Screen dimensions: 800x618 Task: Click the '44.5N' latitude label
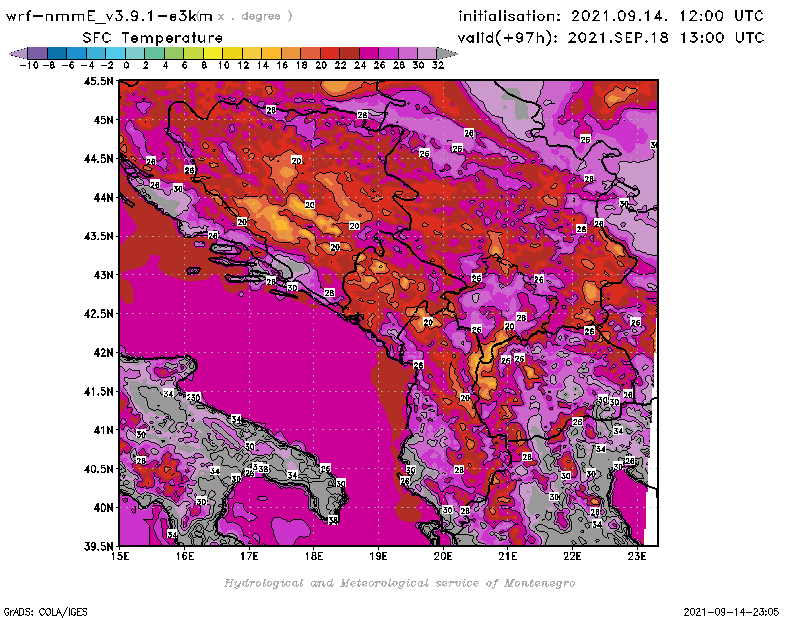(x=98, y=159)
